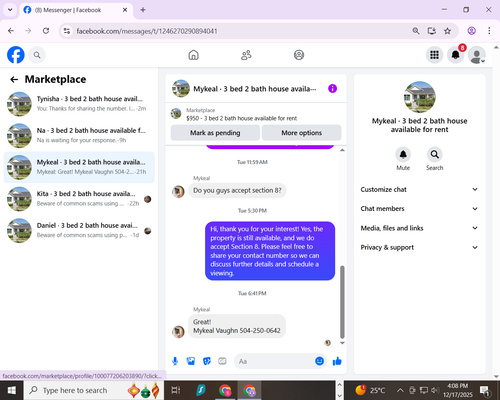Open Chrome three-dot menu
Viewport: 500px width, 400px height.
coord(489,31)
